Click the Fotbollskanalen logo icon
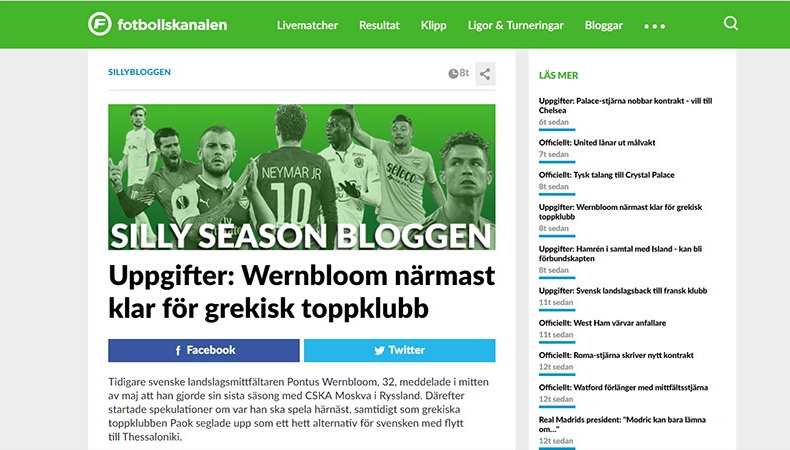The width and height of the screenshot is (790, 450). point(100,24)
